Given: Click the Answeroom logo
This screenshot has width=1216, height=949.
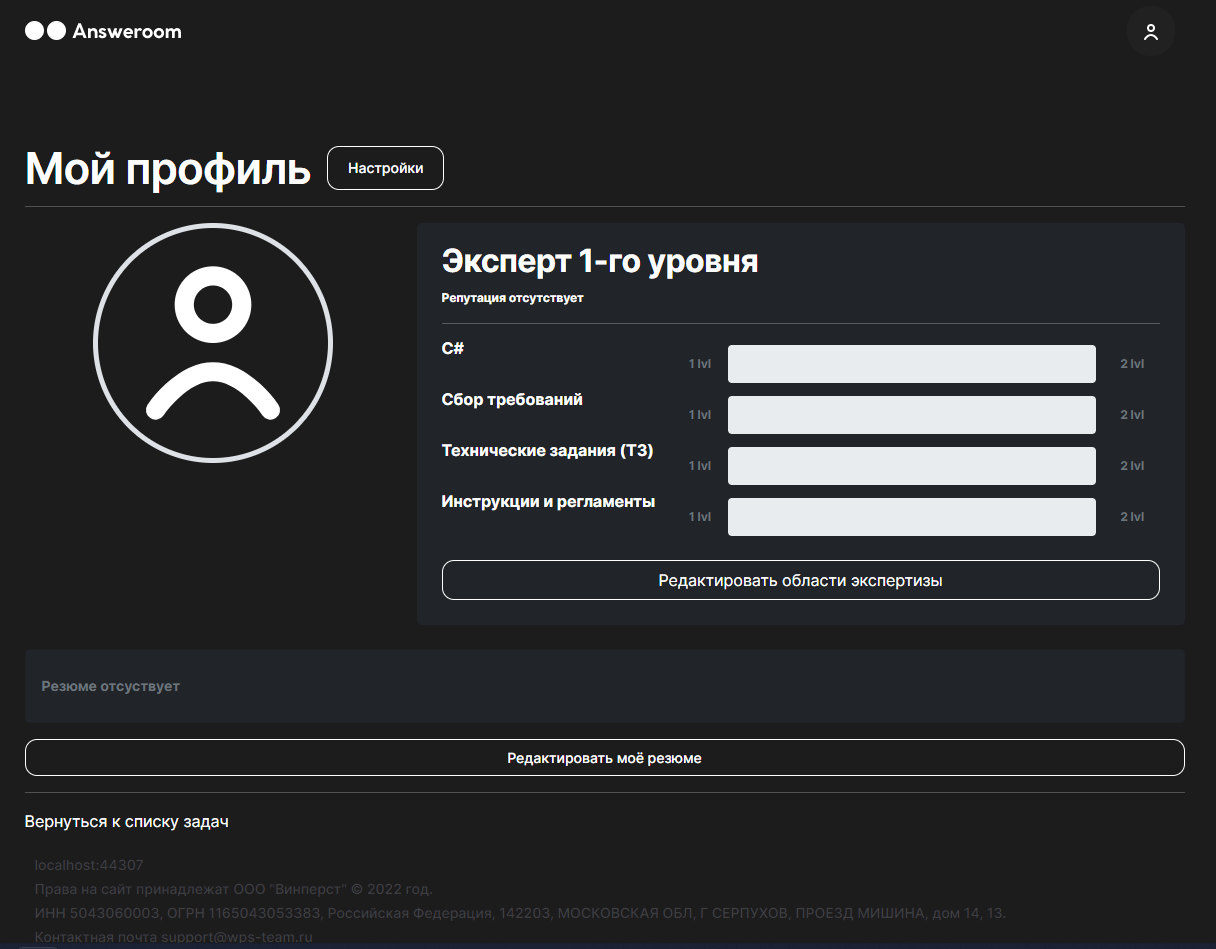Looking at the screenshot, I should click(103, 31).
